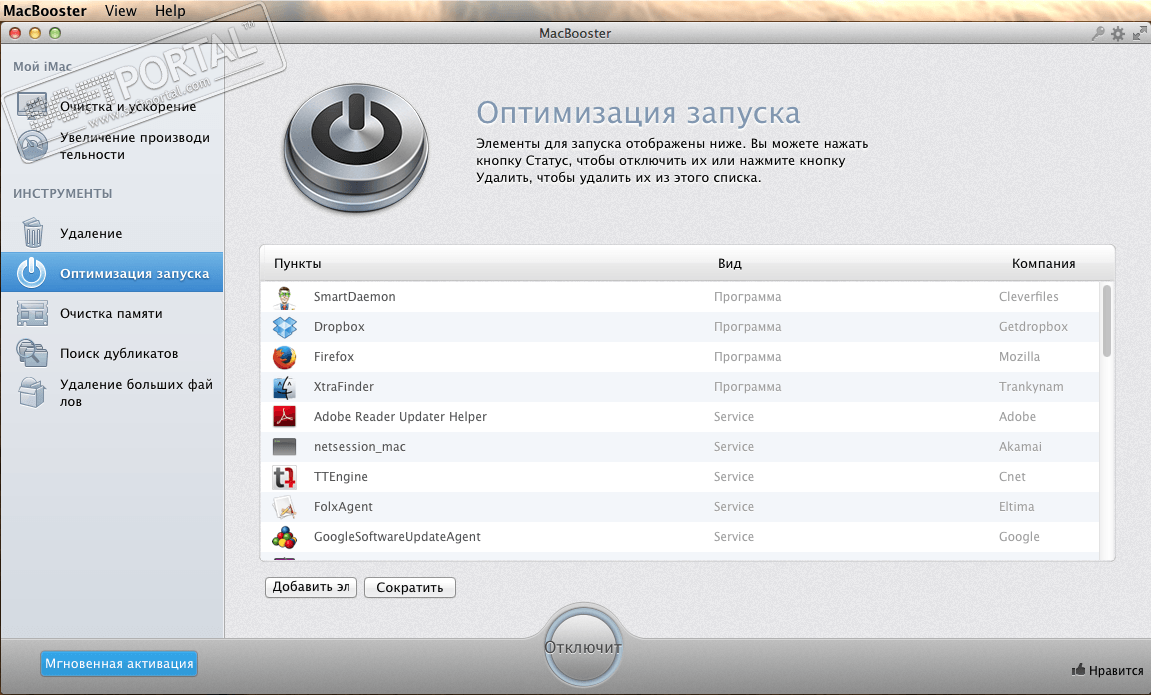Click the Adobe Reader Updater Helper icon
Screen dimensions: 1151x695
[284, 417]
